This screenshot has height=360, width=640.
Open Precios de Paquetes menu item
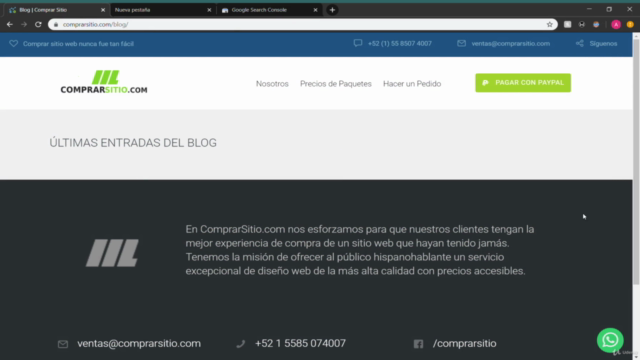click(336, 84)
